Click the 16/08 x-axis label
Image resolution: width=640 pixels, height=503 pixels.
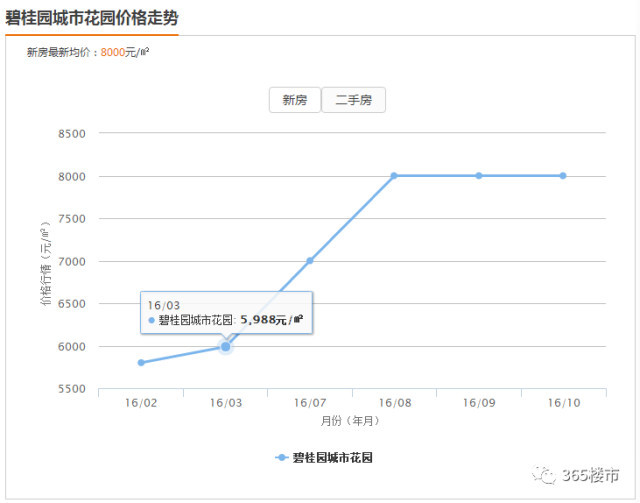pyautogui.click(x=395, y=403)
